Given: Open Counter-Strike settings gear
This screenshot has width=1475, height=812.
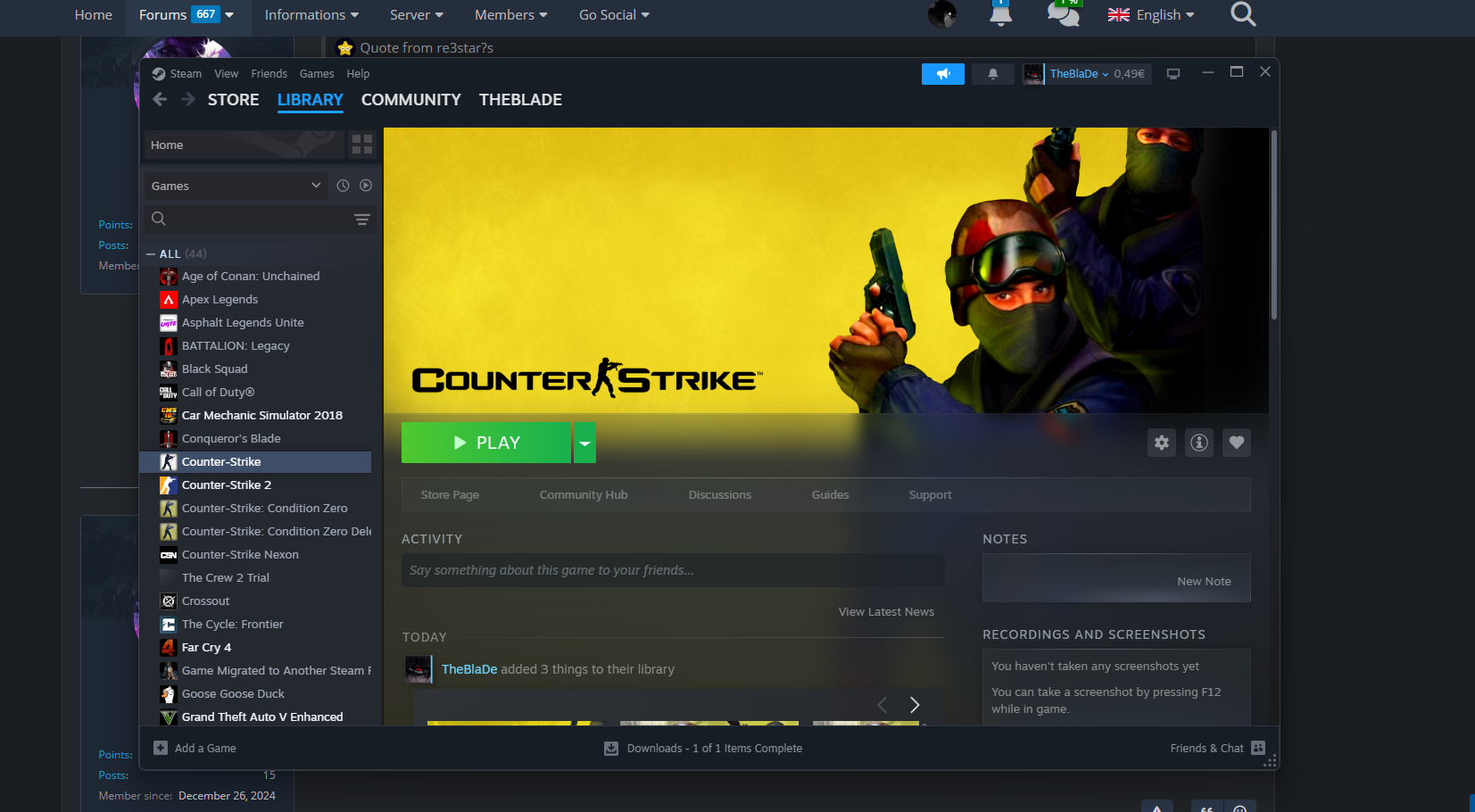Looking at the screenshot, I should coord(1161,443).
